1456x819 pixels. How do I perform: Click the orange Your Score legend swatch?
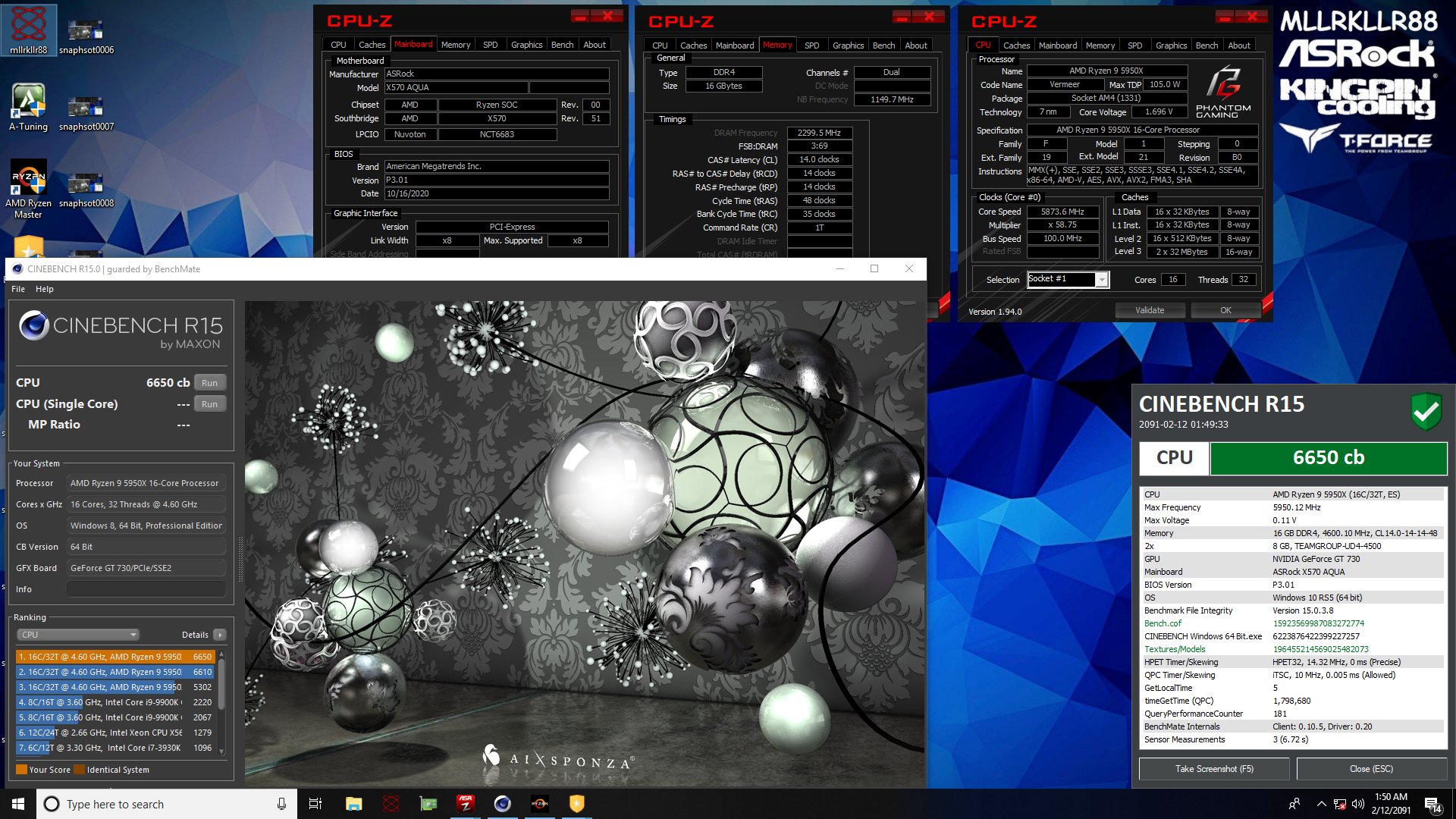click(x=21, y=770)
